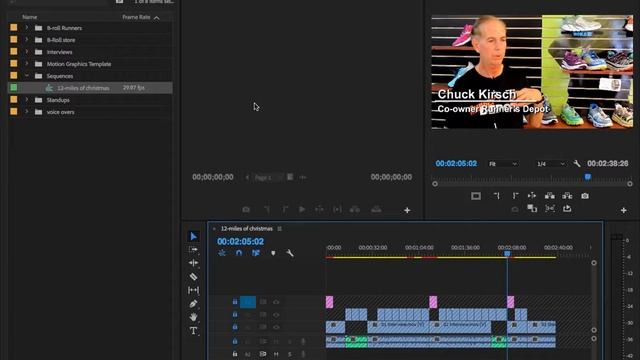The height and width of the screenshot is (360, 640).
Task: Toggle eye icon on second video track
Action: (276, 315)
